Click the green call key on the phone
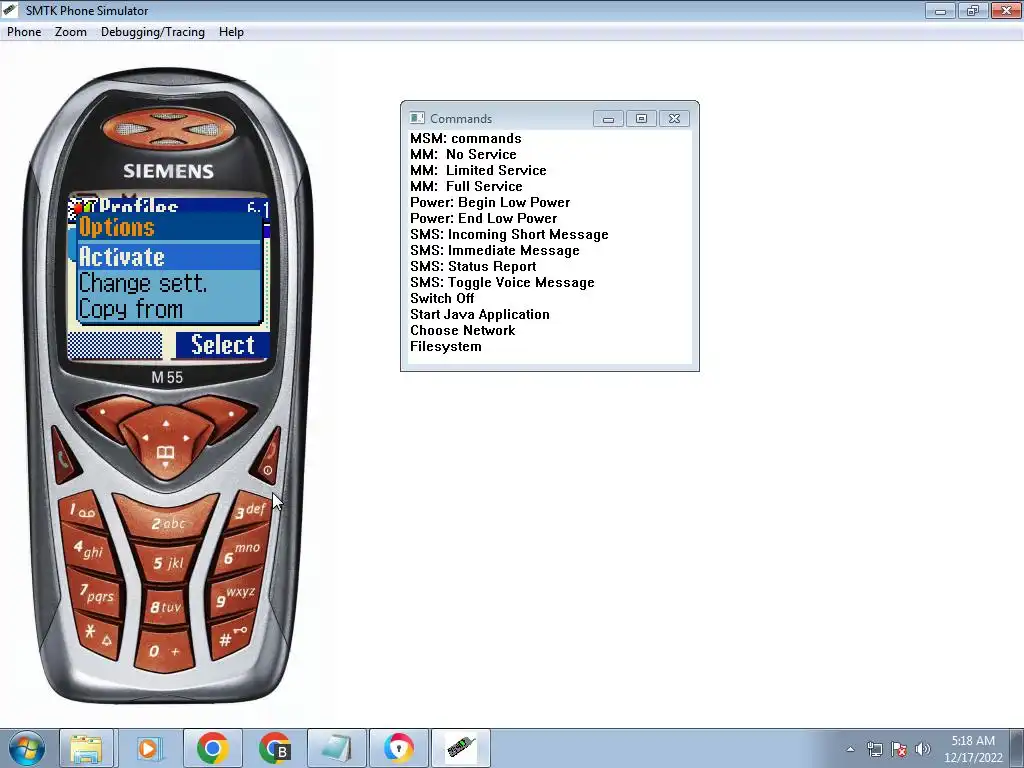This screenshot has height=768, width=1024. (64, 457)
